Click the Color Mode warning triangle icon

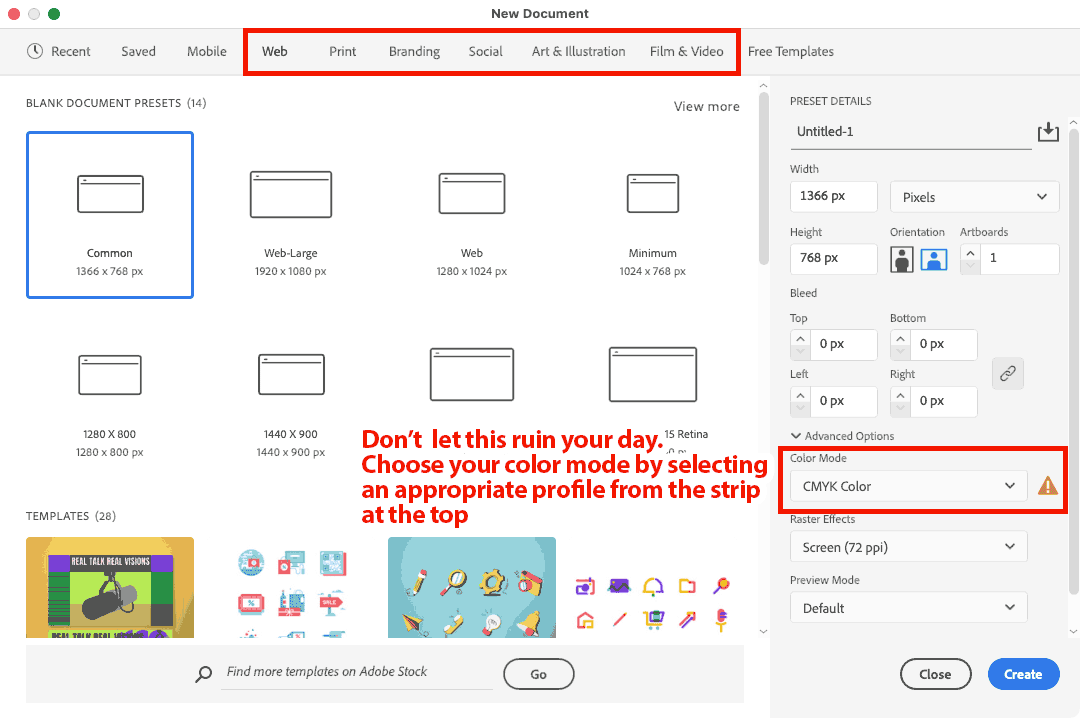[x=1047, y=486]
